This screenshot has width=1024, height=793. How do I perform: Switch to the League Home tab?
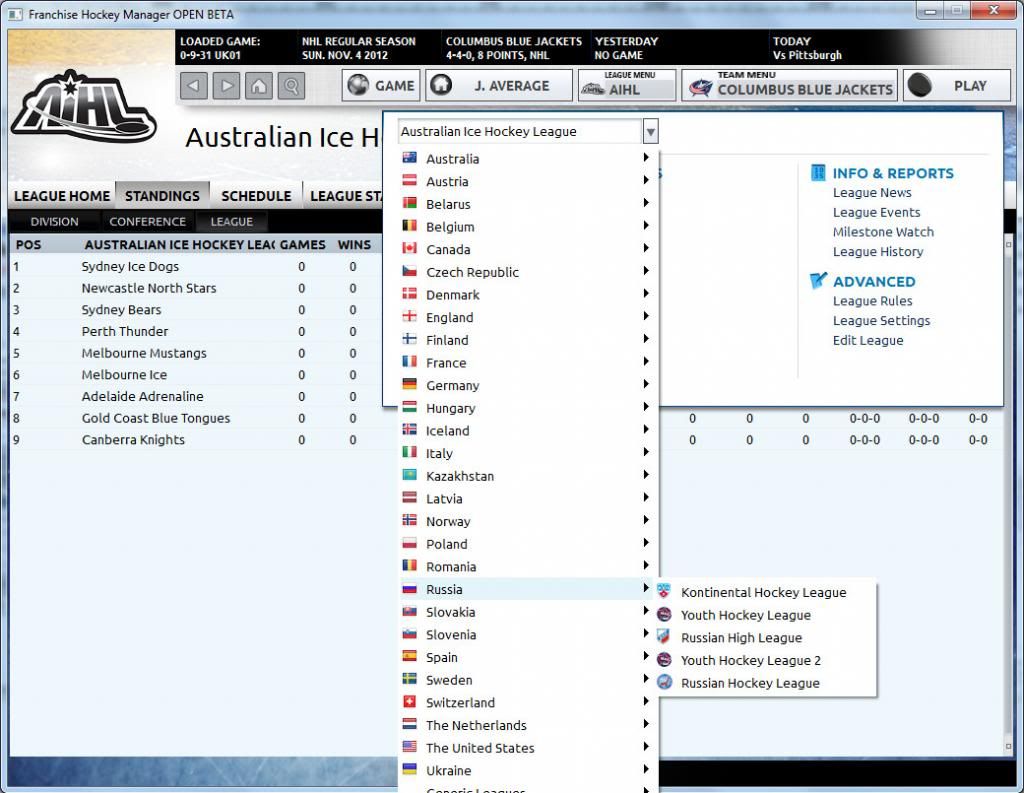(x=62, y=196)
